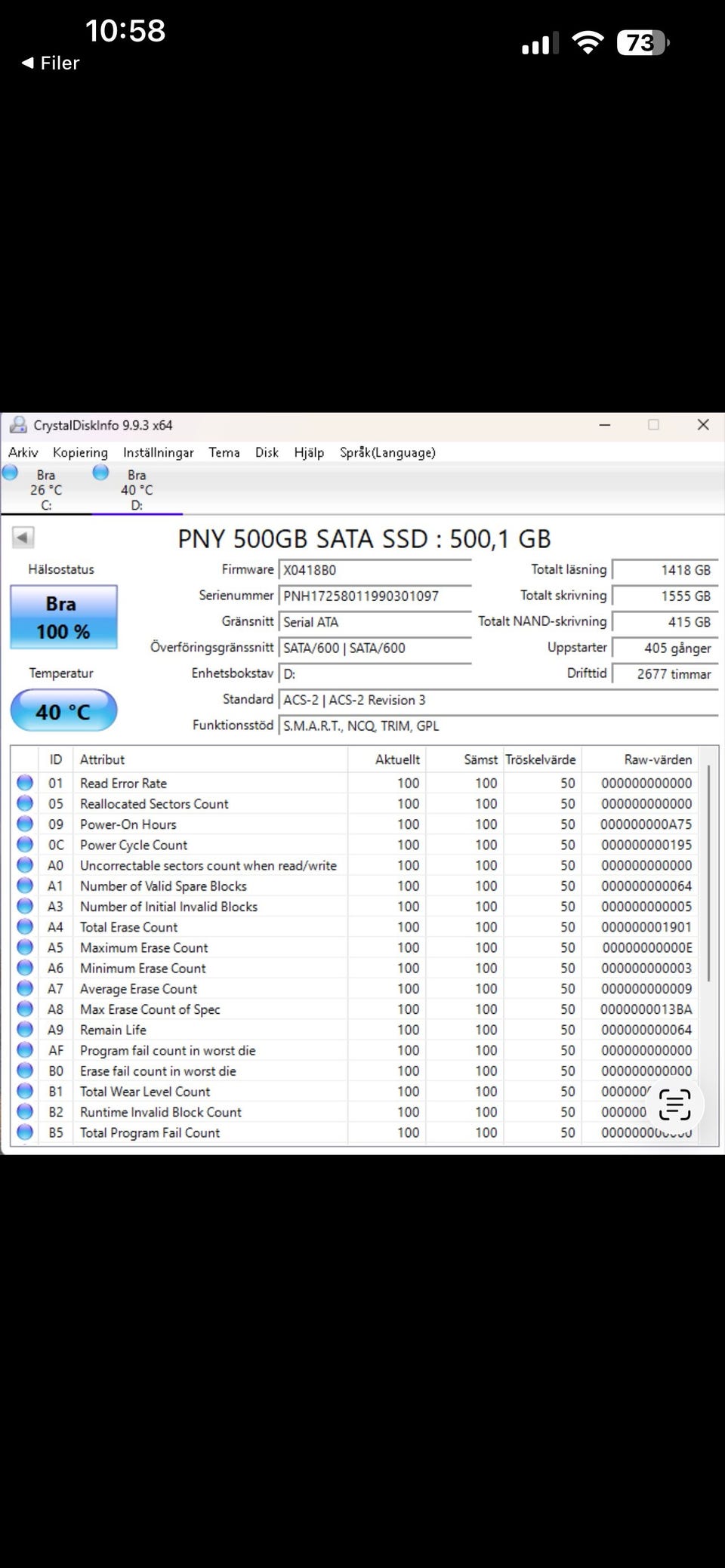This screenshot has height=1568, width=725.
Task: Click the previous disk arrow button
Action: 23,538
